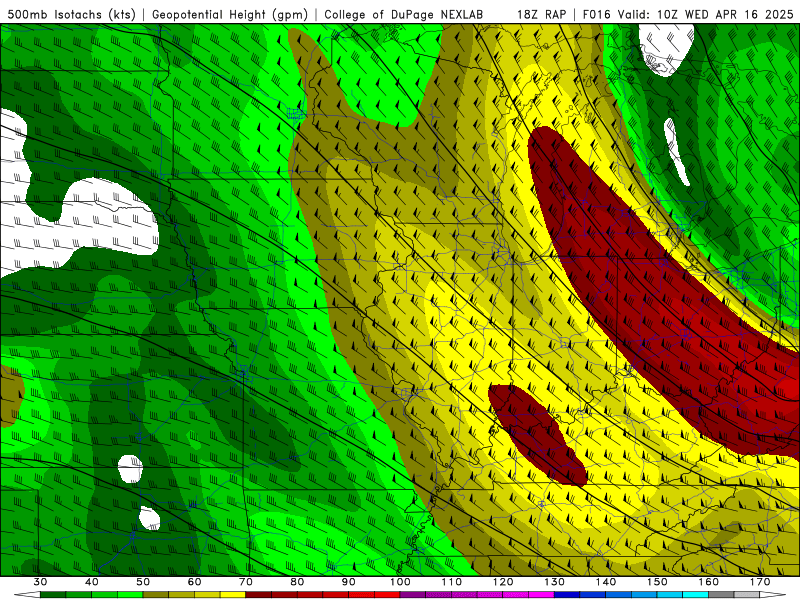This screenshot has width=800, height=600.
Task: Click the dark green 30–35 kt legend swatch
Action: (x=53, y=595)
